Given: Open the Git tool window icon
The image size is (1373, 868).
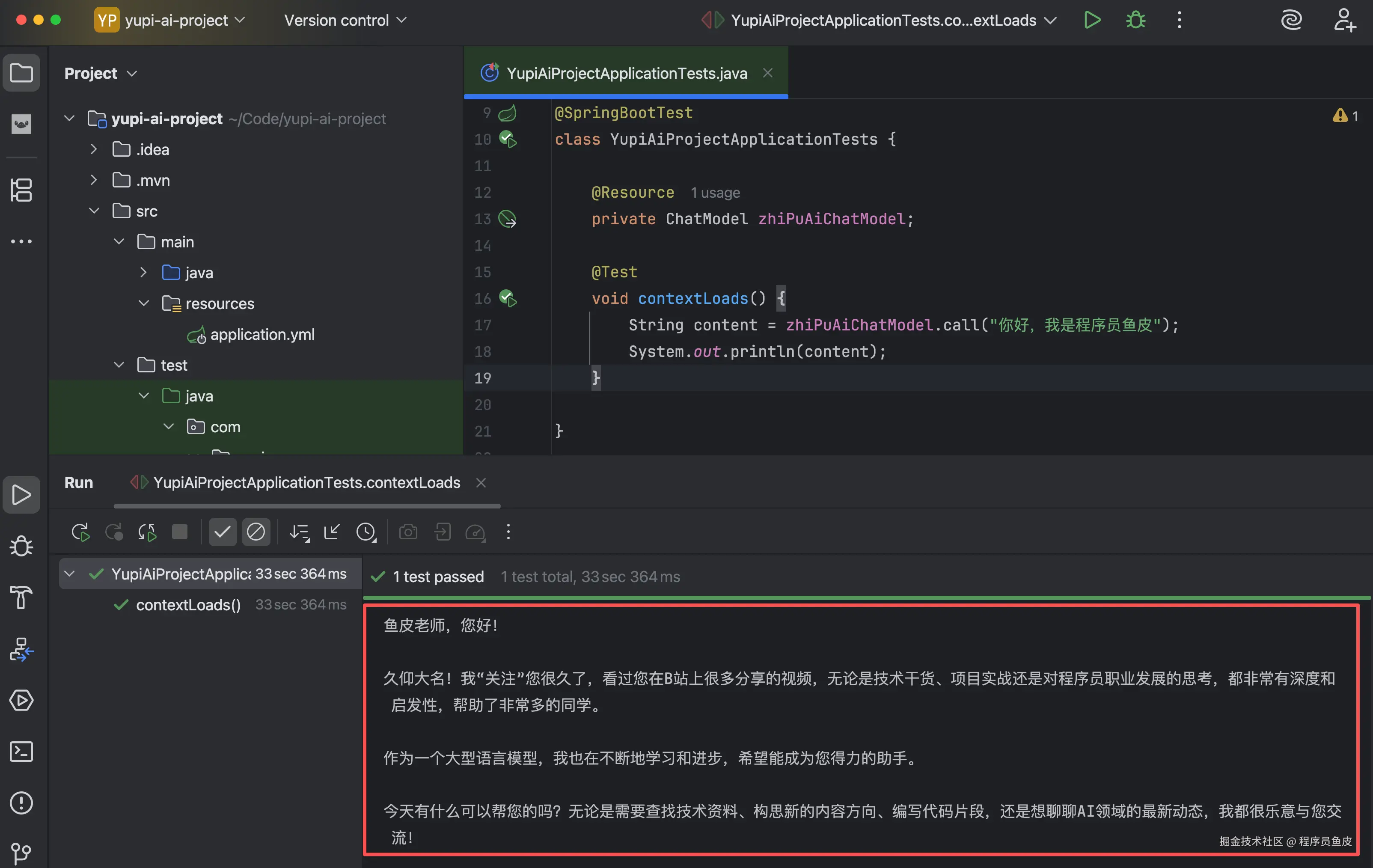Looking at the screenshot, I should pyautogui.click(x=21, y=853).
